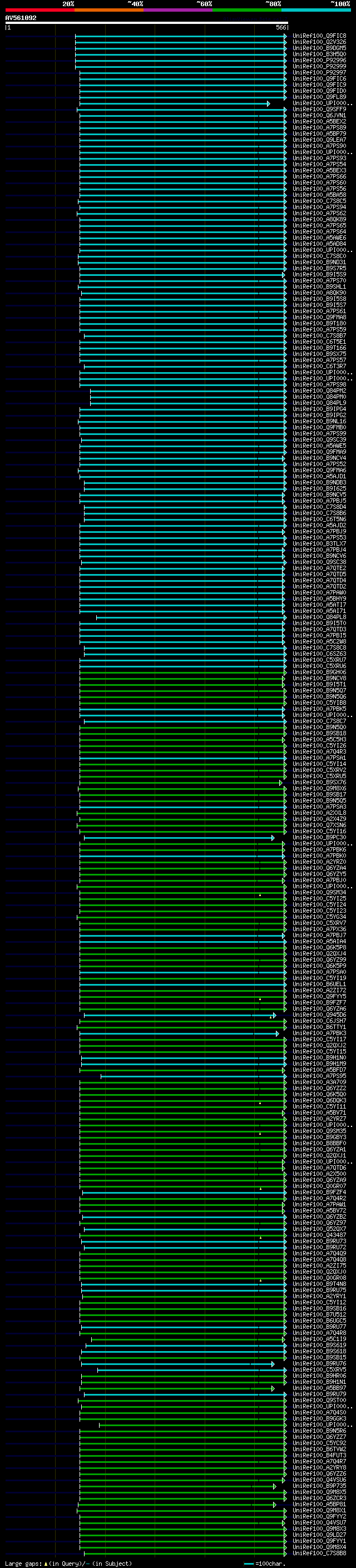Select the label UniRef100_A7PBK6
The width and height of the screenshot is (356, 1568).
click(319, 850)
